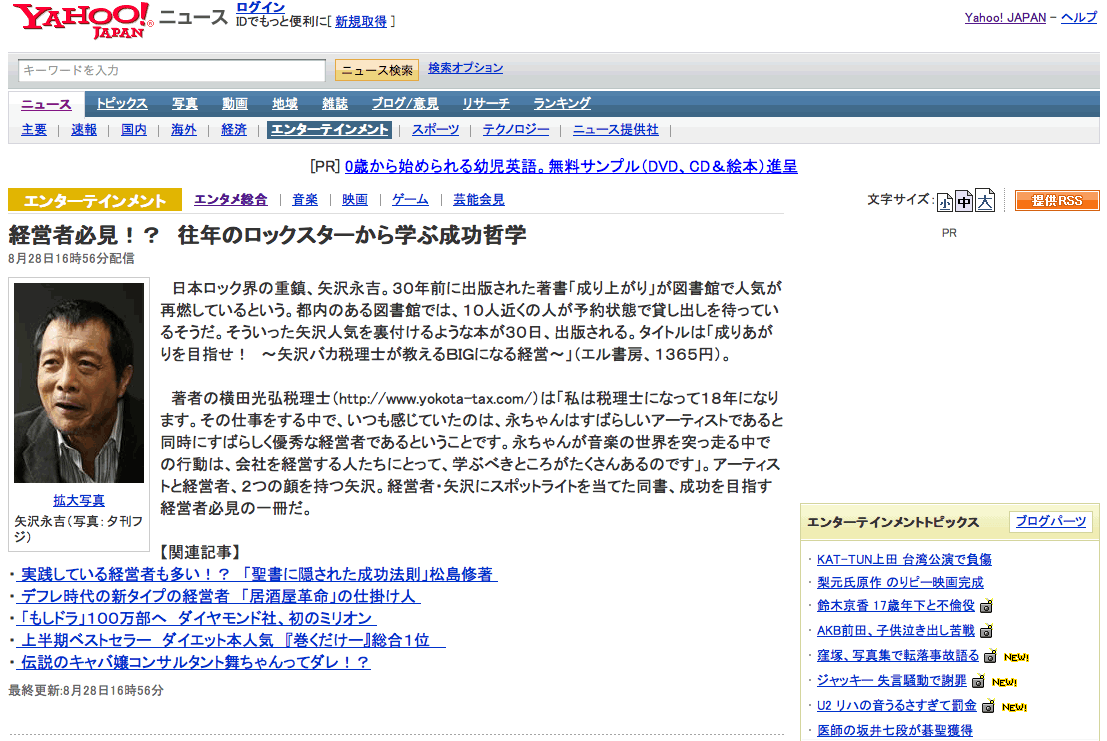The height and width of the screenshot is (741, 1107).
Task: Switch to the トピックス tab
Action: coord(122,104)
